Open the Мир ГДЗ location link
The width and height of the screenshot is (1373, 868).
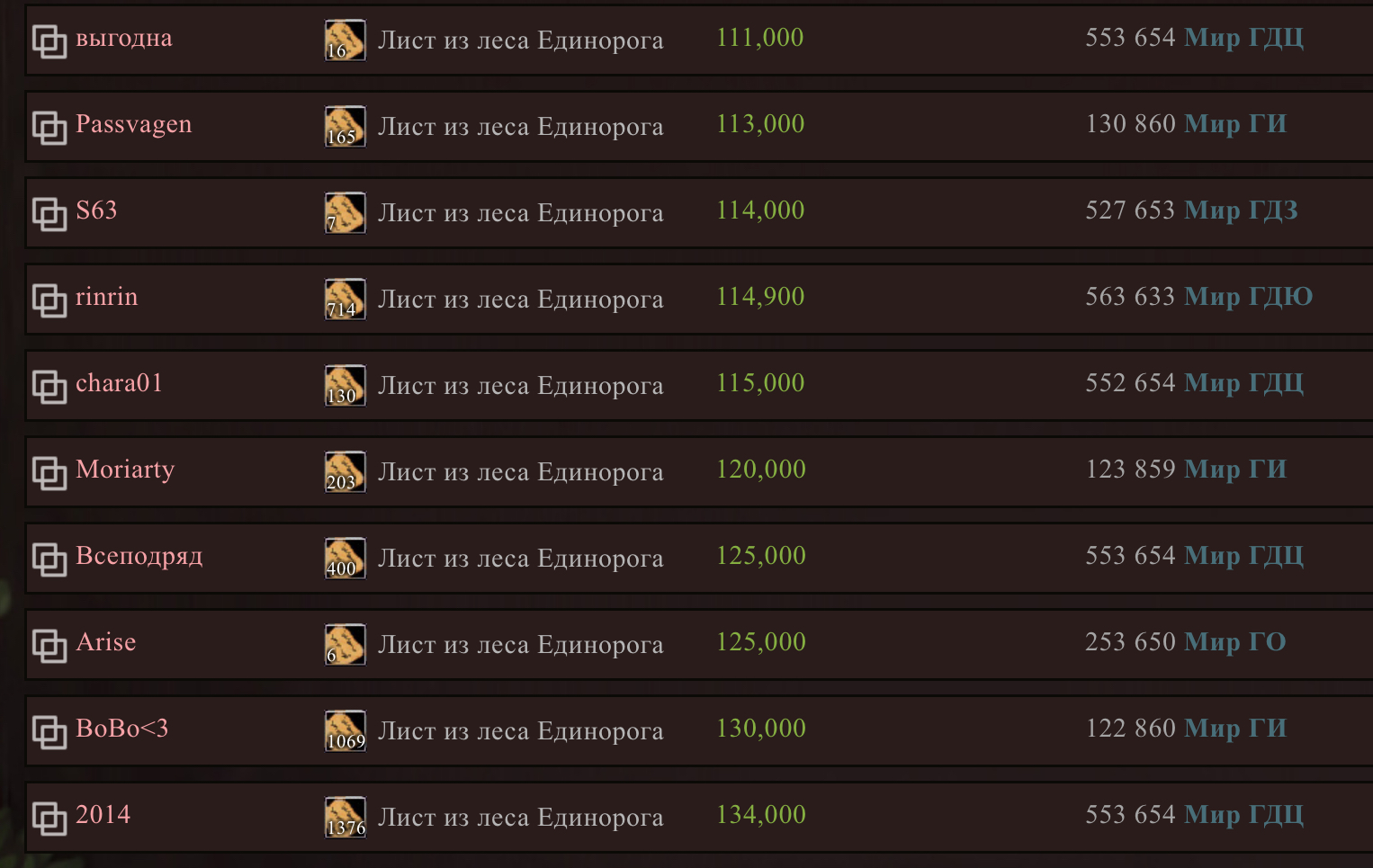pyautogui.click(x=1241, y=210)
